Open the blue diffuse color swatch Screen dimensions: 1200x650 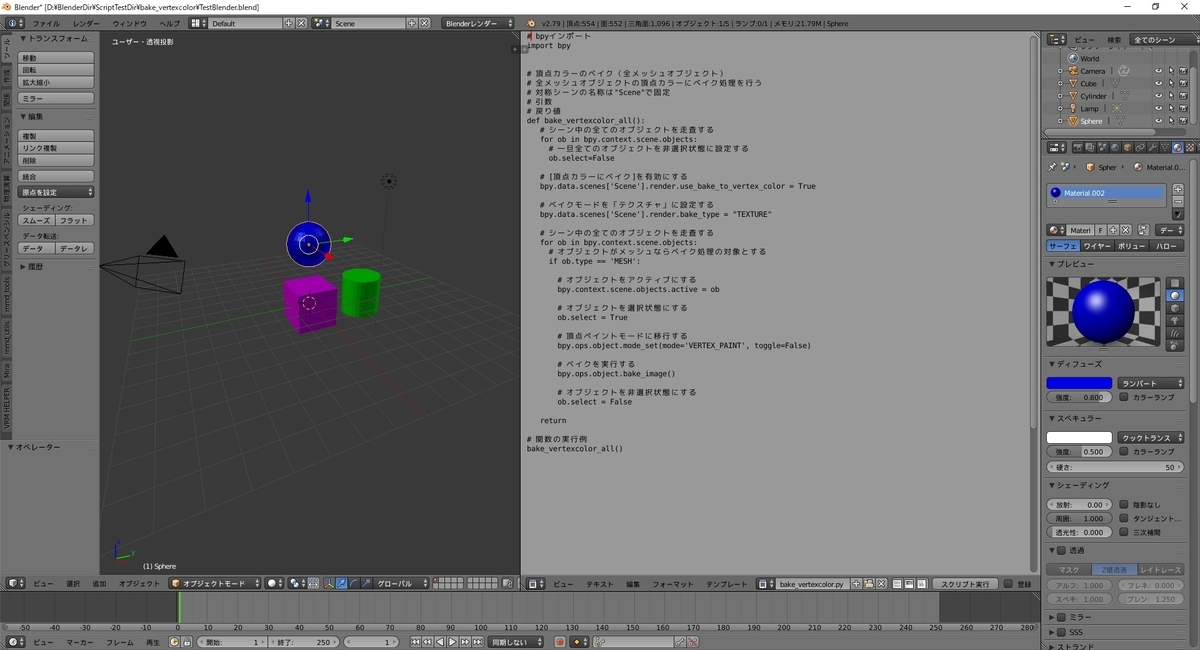pos(1079,383)
